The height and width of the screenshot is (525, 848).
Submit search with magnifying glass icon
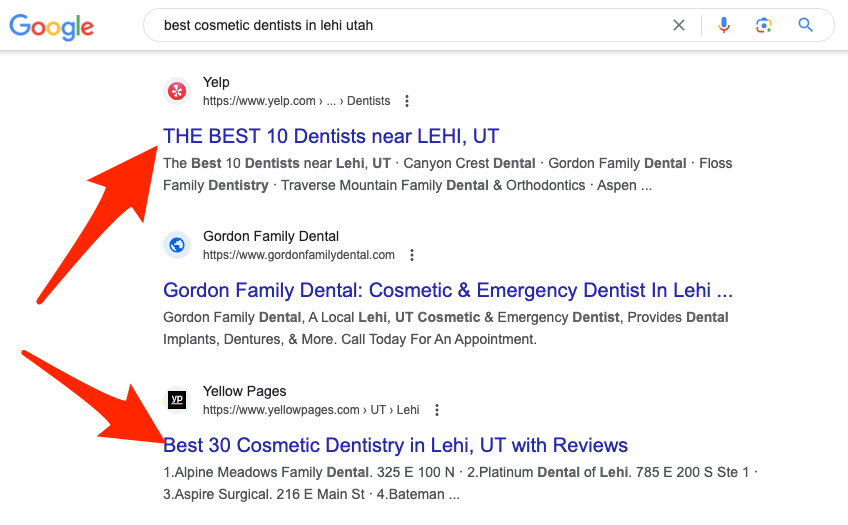[805, 25]
